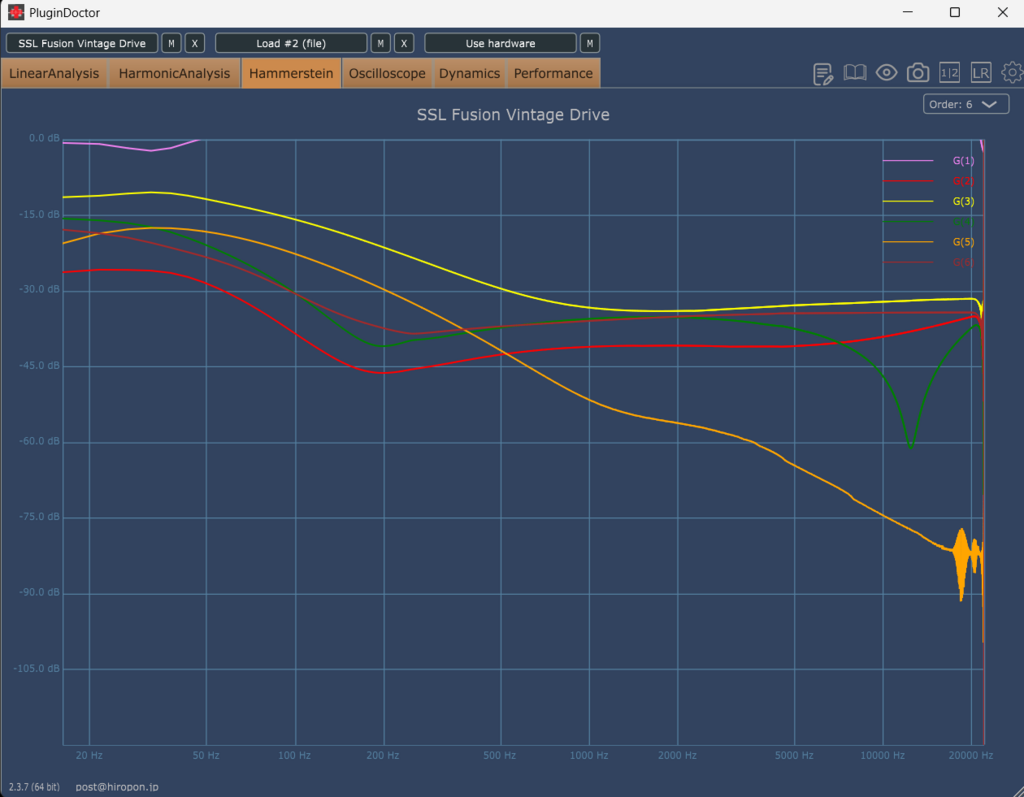
Task: Click the M button beside Load #2 (file)
Action: 381,43
